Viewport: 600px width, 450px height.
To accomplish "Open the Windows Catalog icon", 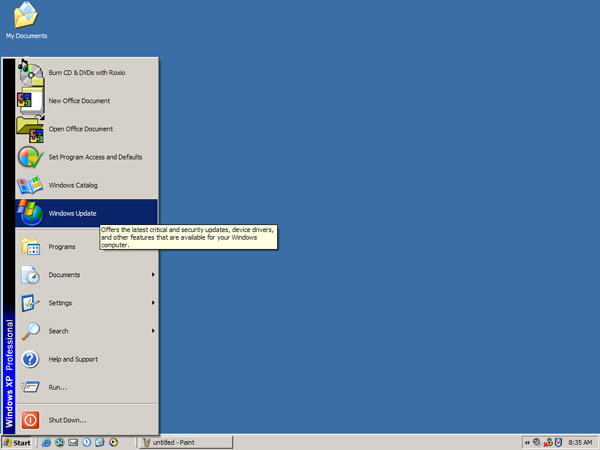I will [x=30, y=185].
